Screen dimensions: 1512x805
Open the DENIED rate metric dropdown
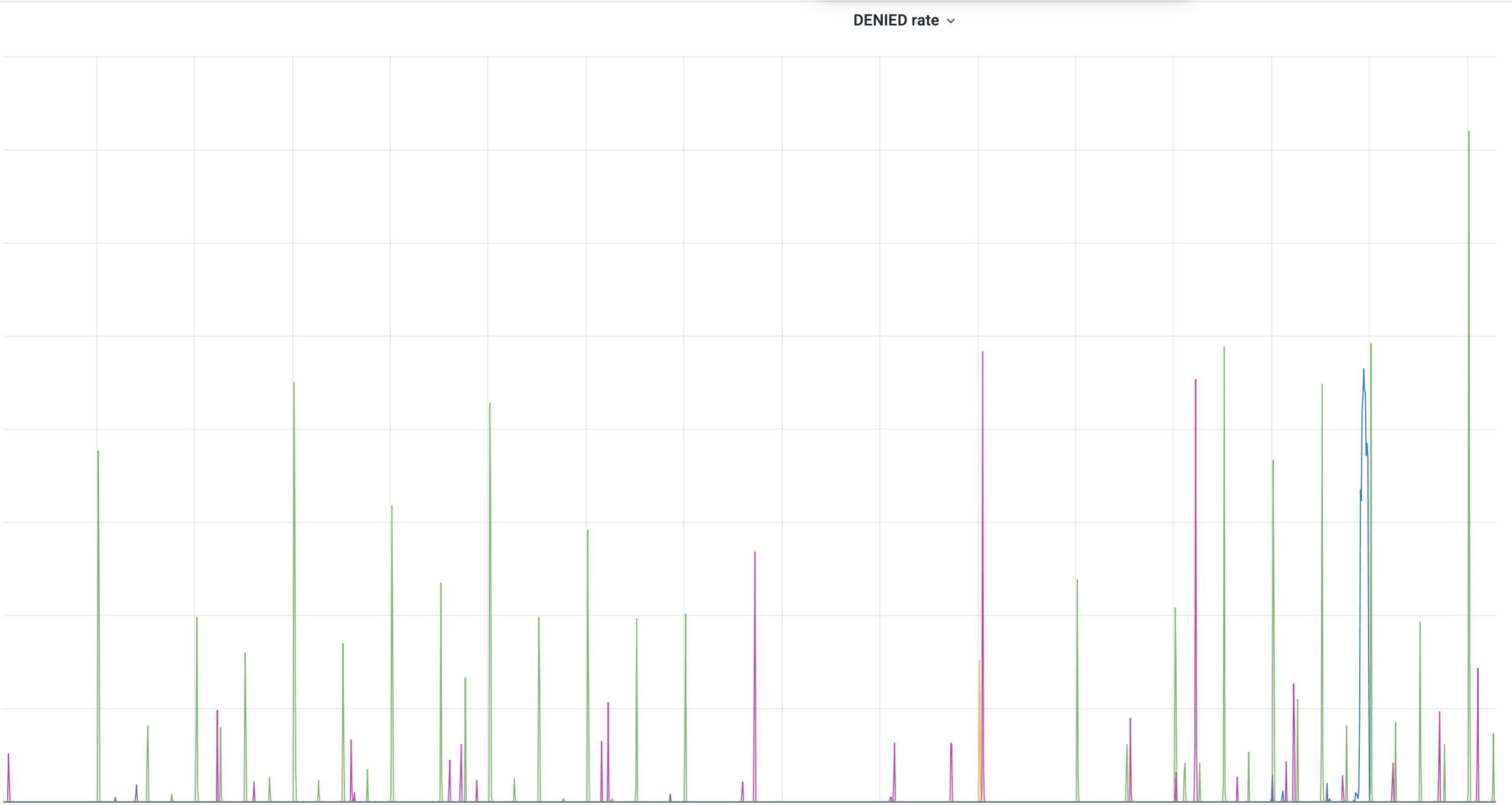tap(904, 20)
